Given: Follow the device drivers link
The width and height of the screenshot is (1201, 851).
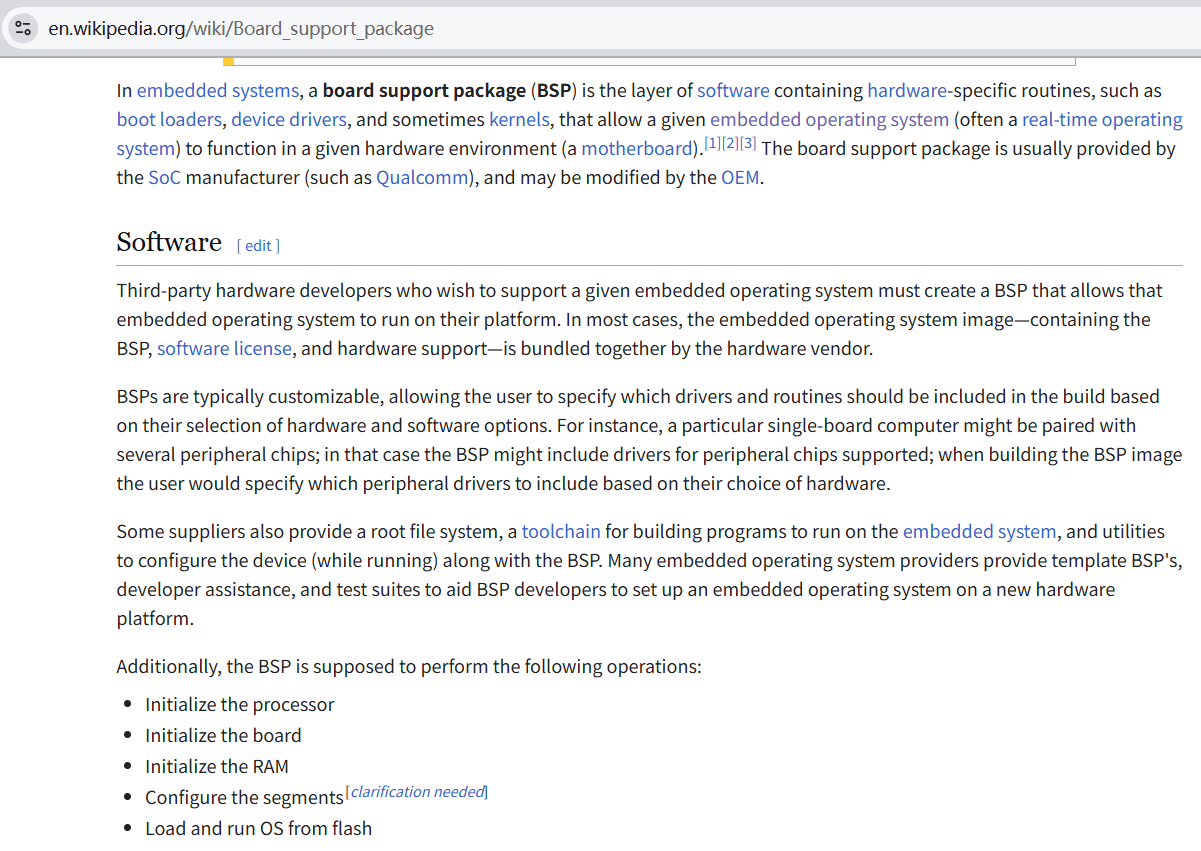Looking at the screenshot, I should point(289,119).
